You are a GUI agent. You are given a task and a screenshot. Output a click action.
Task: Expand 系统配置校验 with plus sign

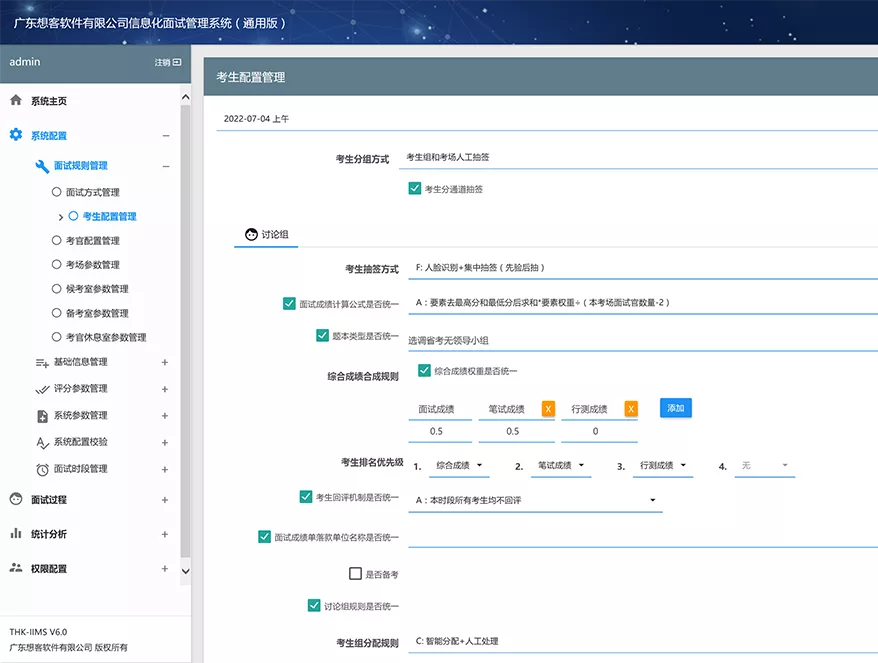[x=165, y=442]
